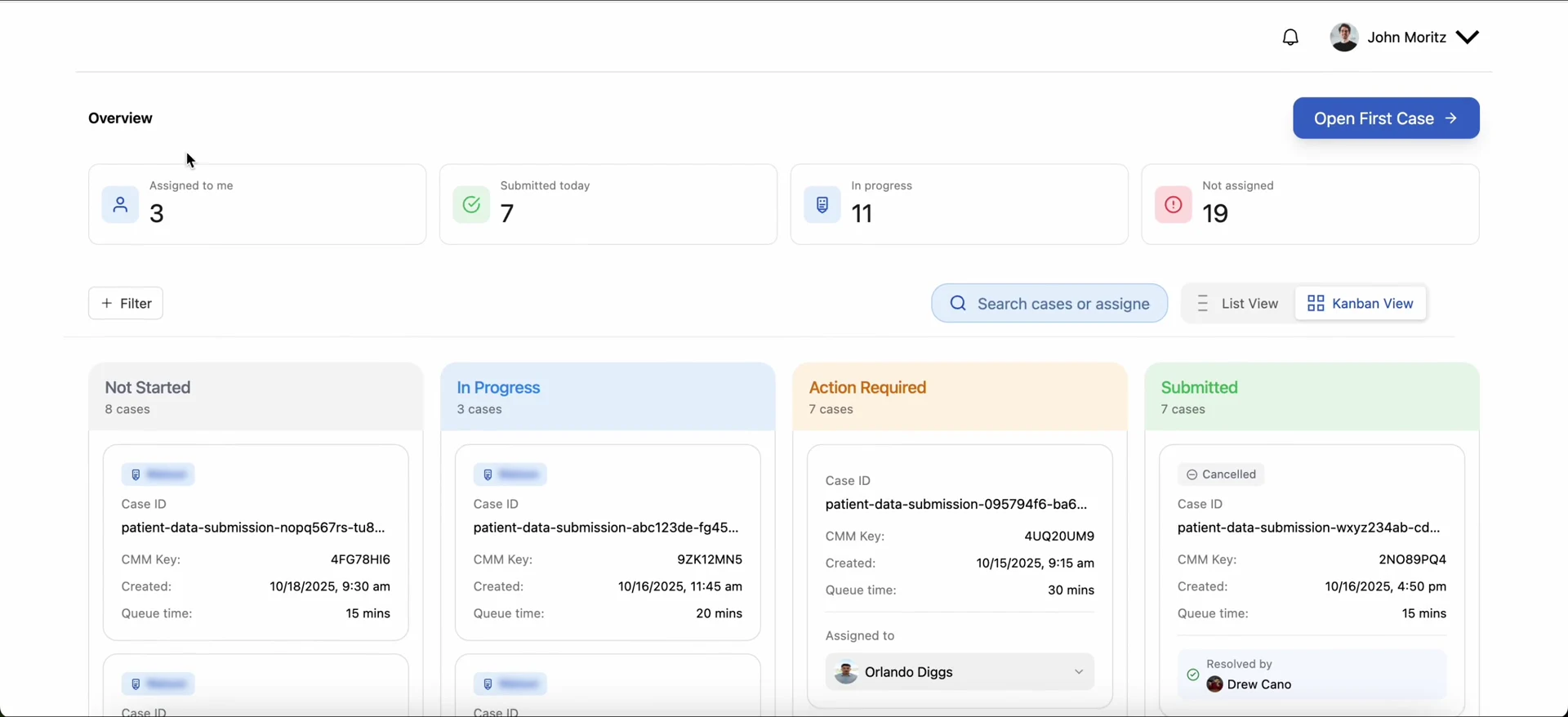1568x717 pixels.
Task: Open the Submitted today card
Action: coord(608,204)
